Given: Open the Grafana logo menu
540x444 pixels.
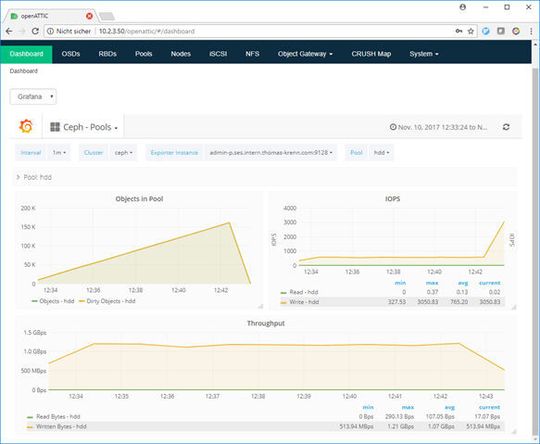Looking at the screenshot, I should [26, 126].
